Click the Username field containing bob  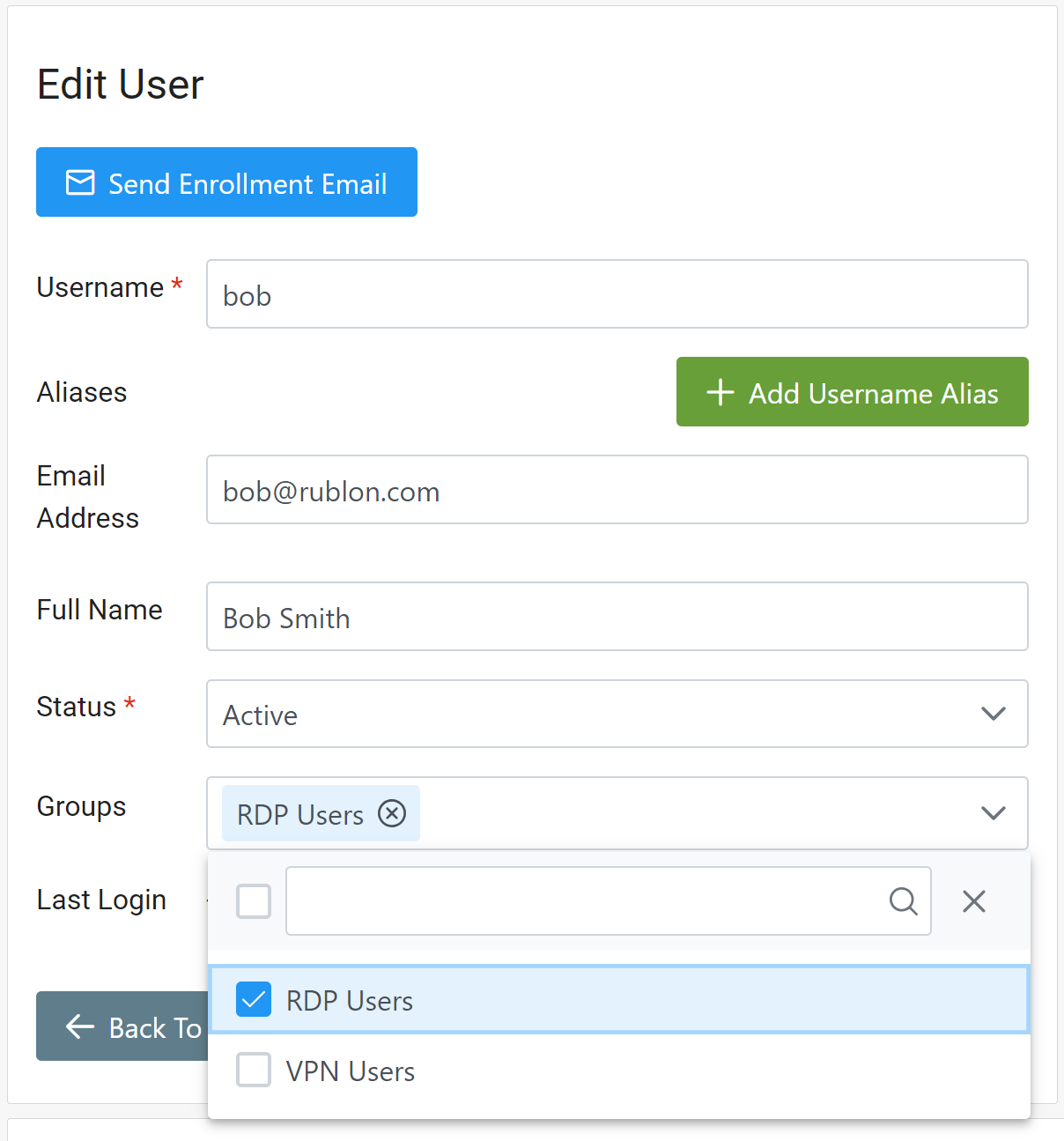click(617, 294)
